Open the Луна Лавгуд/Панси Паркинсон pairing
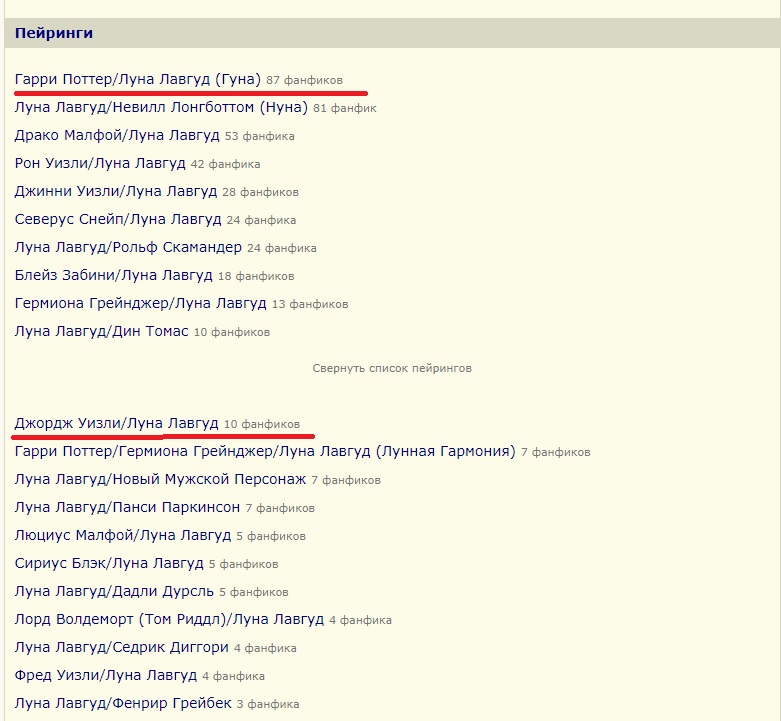 click(127, 507)
